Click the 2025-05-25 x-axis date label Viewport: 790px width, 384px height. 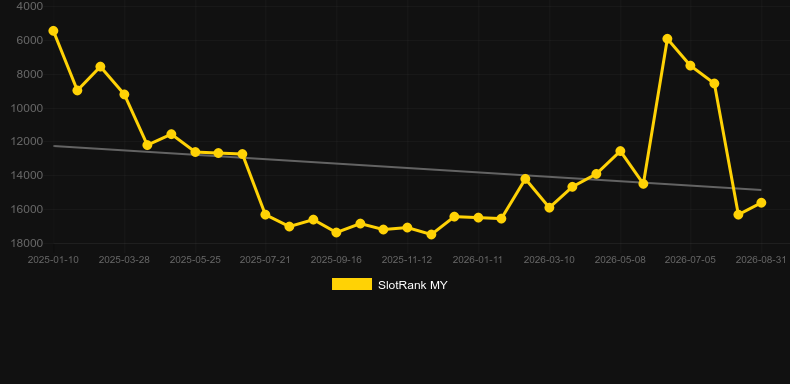195,260
